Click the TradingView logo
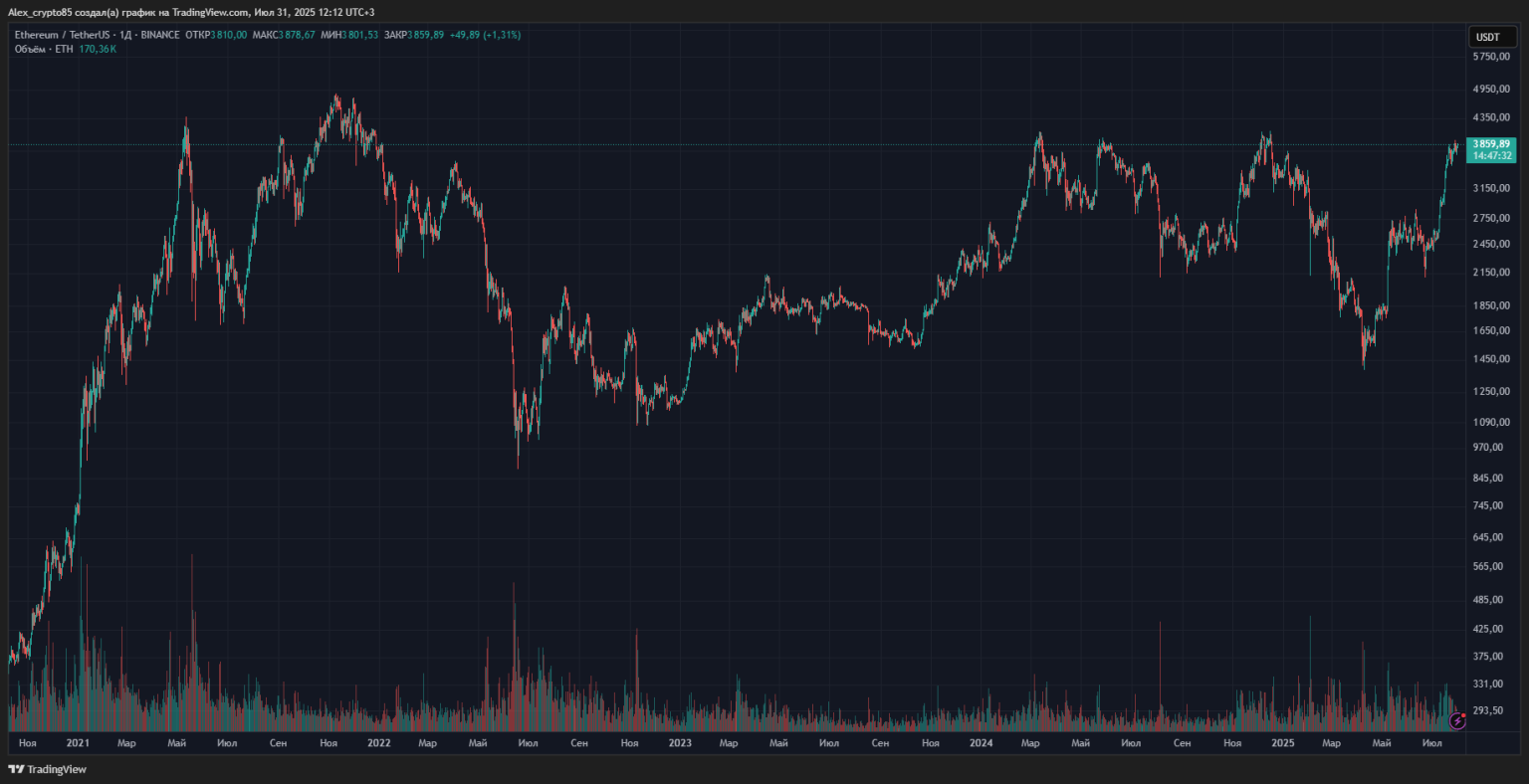The height and width of the screenshot is (784, 1529). [47, 769]
